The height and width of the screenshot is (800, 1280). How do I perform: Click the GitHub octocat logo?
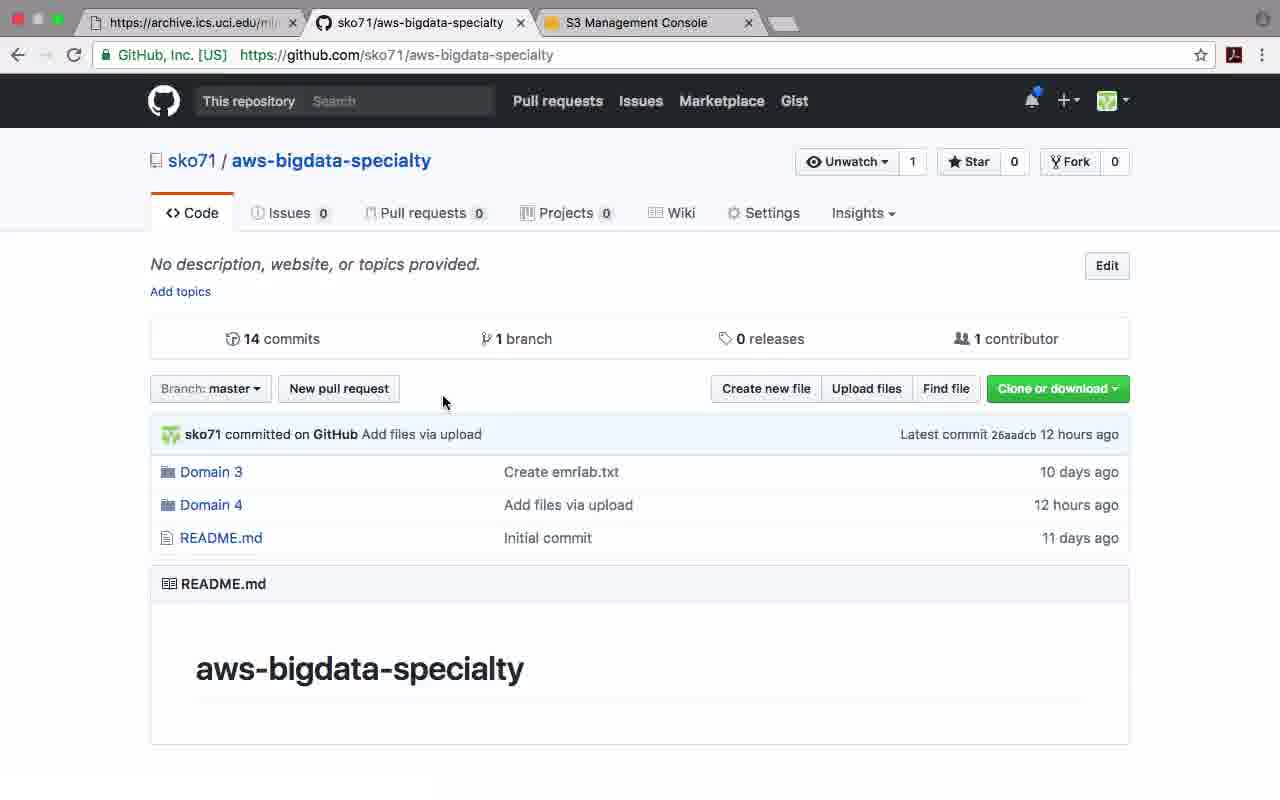(x=164, y=101)
